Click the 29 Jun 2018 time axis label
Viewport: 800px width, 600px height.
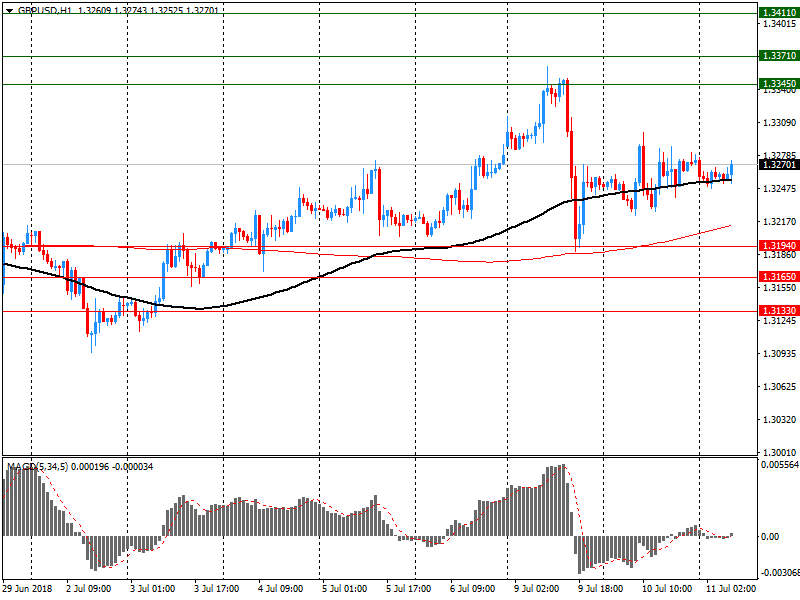coord(26,589)
